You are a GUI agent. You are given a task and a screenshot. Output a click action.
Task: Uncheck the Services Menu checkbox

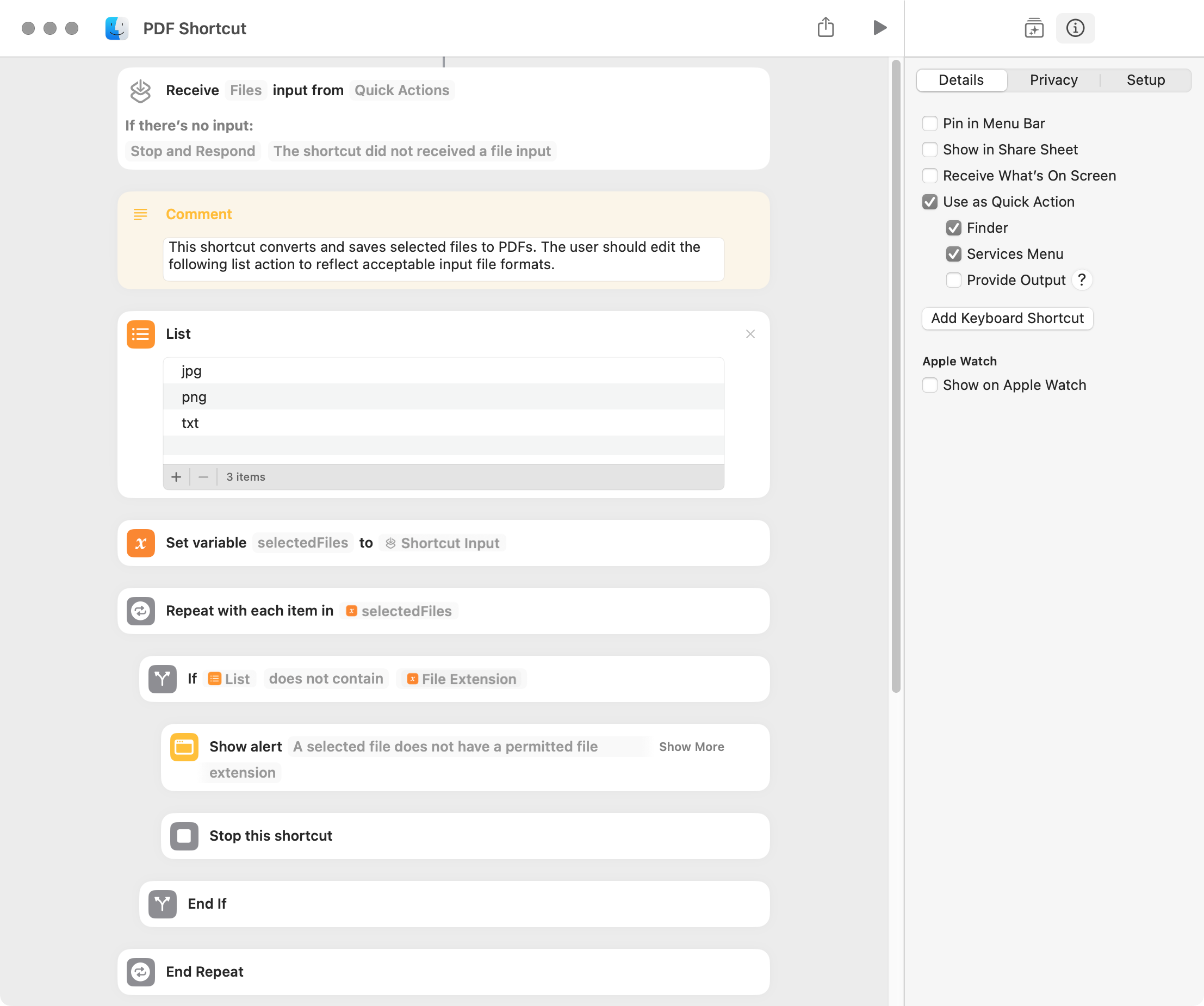(953, 254)
